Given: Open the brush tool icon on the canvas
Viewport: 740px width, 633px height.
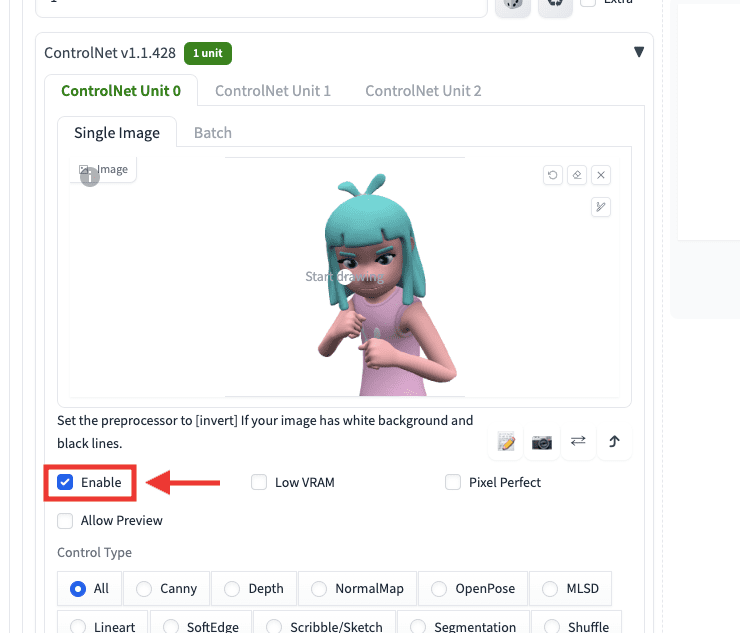Looking at the screenshot, I should pos(601,207).
